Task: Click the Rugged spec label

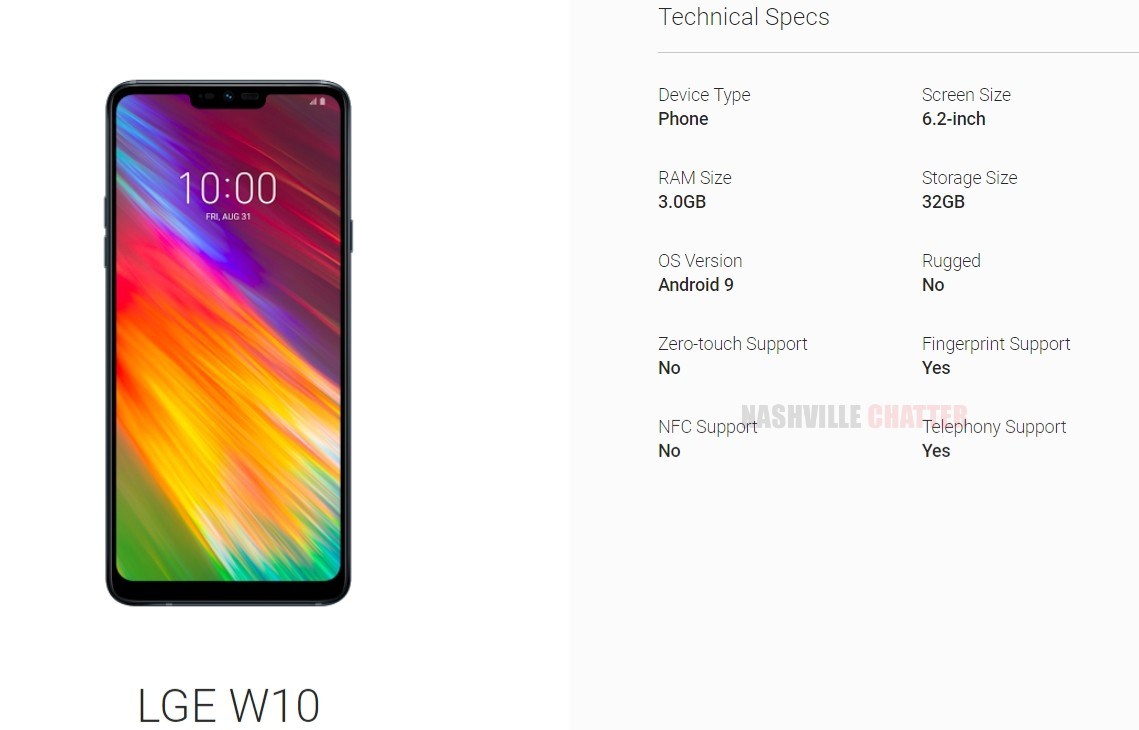Action: pyautogui.click(x=951, y=261)
